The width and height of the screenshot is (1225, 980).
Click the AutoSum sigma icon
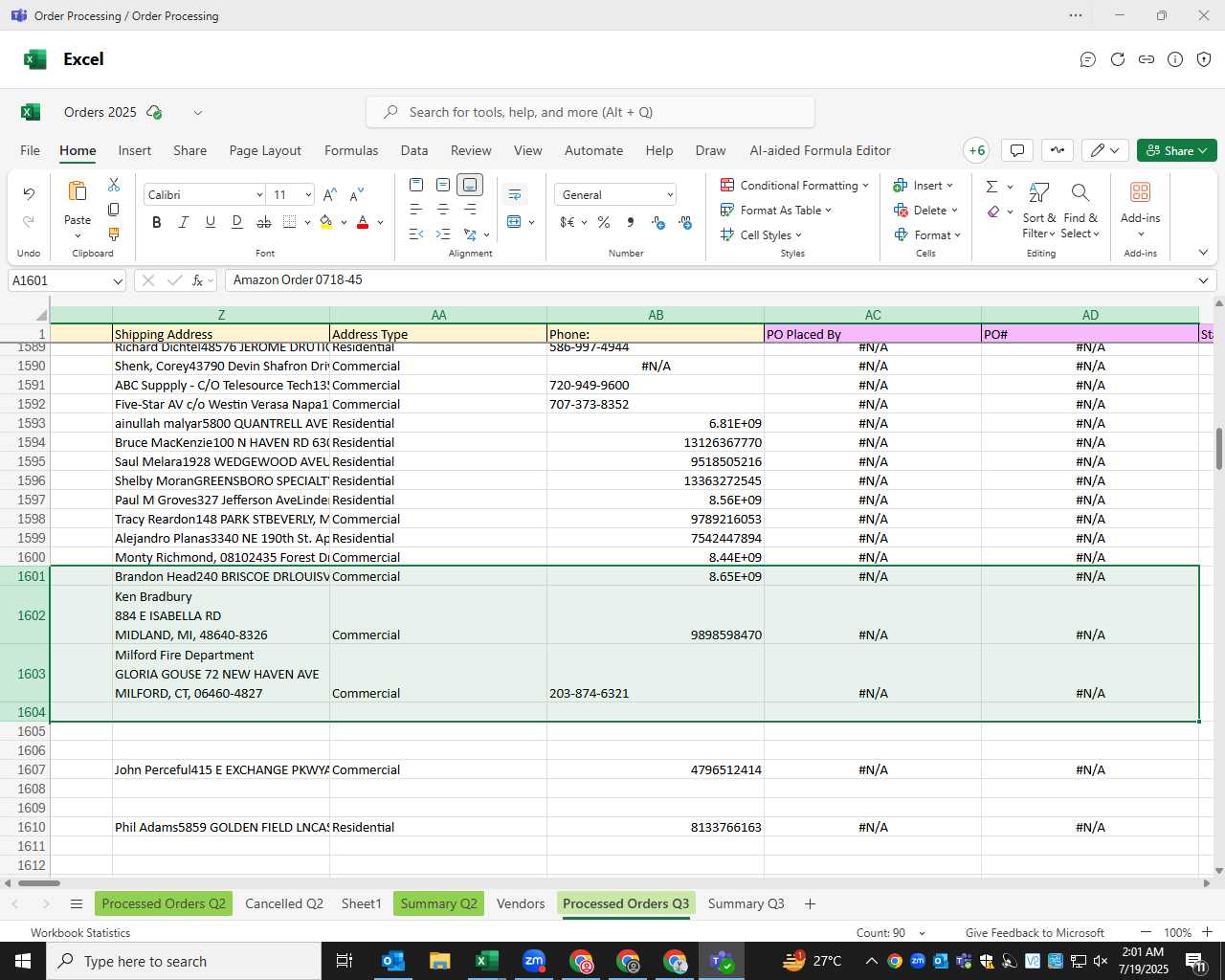click(x=991, y=187)
